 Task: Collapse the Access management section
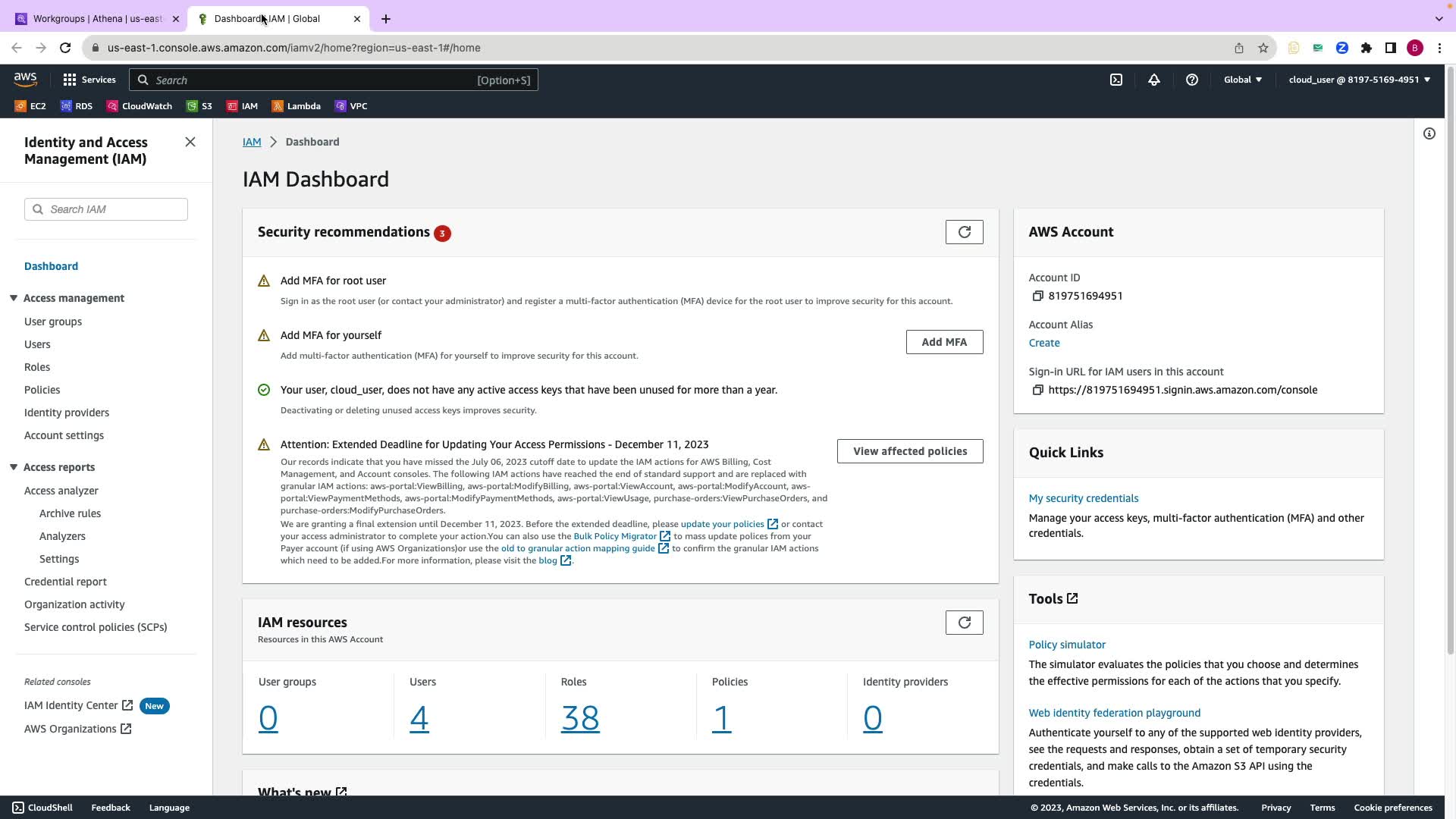(x=14, y=298)
